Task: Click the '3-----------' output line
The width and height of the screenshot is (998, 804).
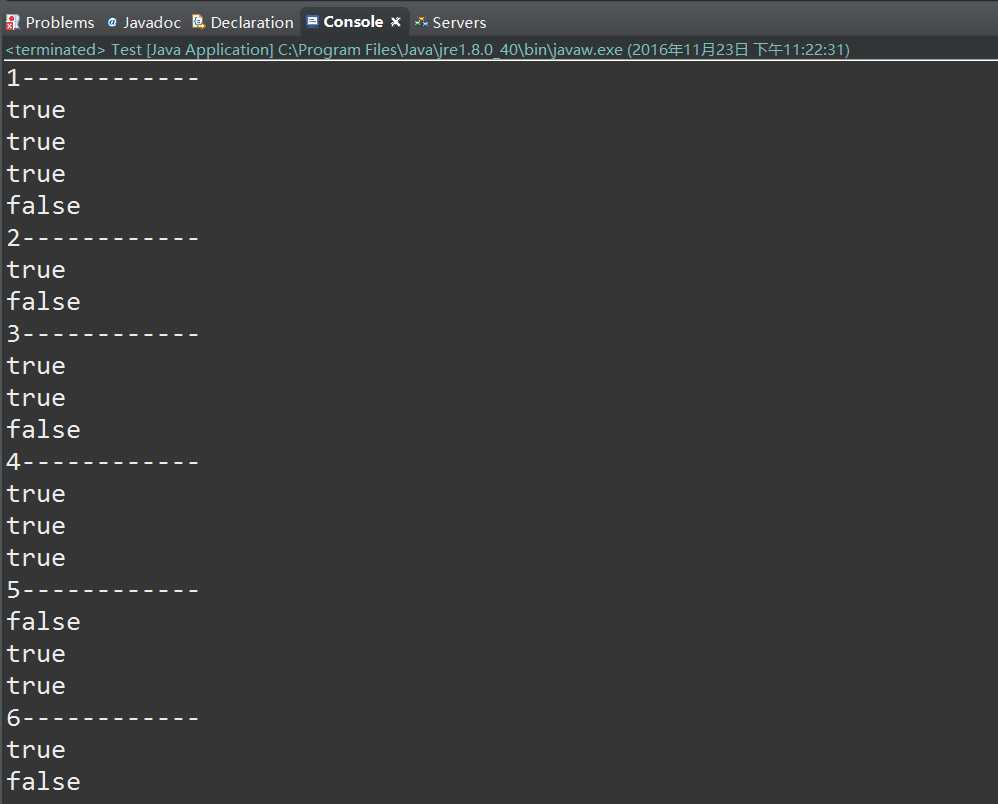Action: tap(102, 334)
